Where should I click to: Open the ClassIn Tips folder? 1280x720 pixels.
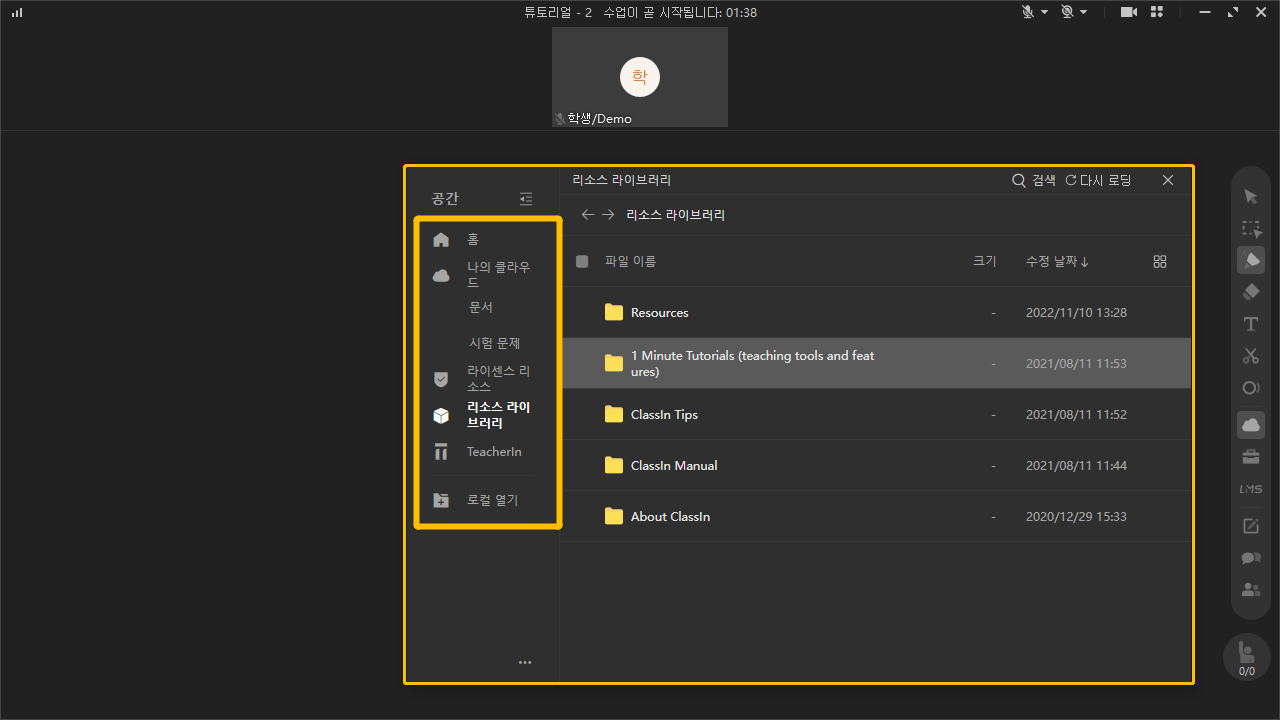click(x=876, y=414)
